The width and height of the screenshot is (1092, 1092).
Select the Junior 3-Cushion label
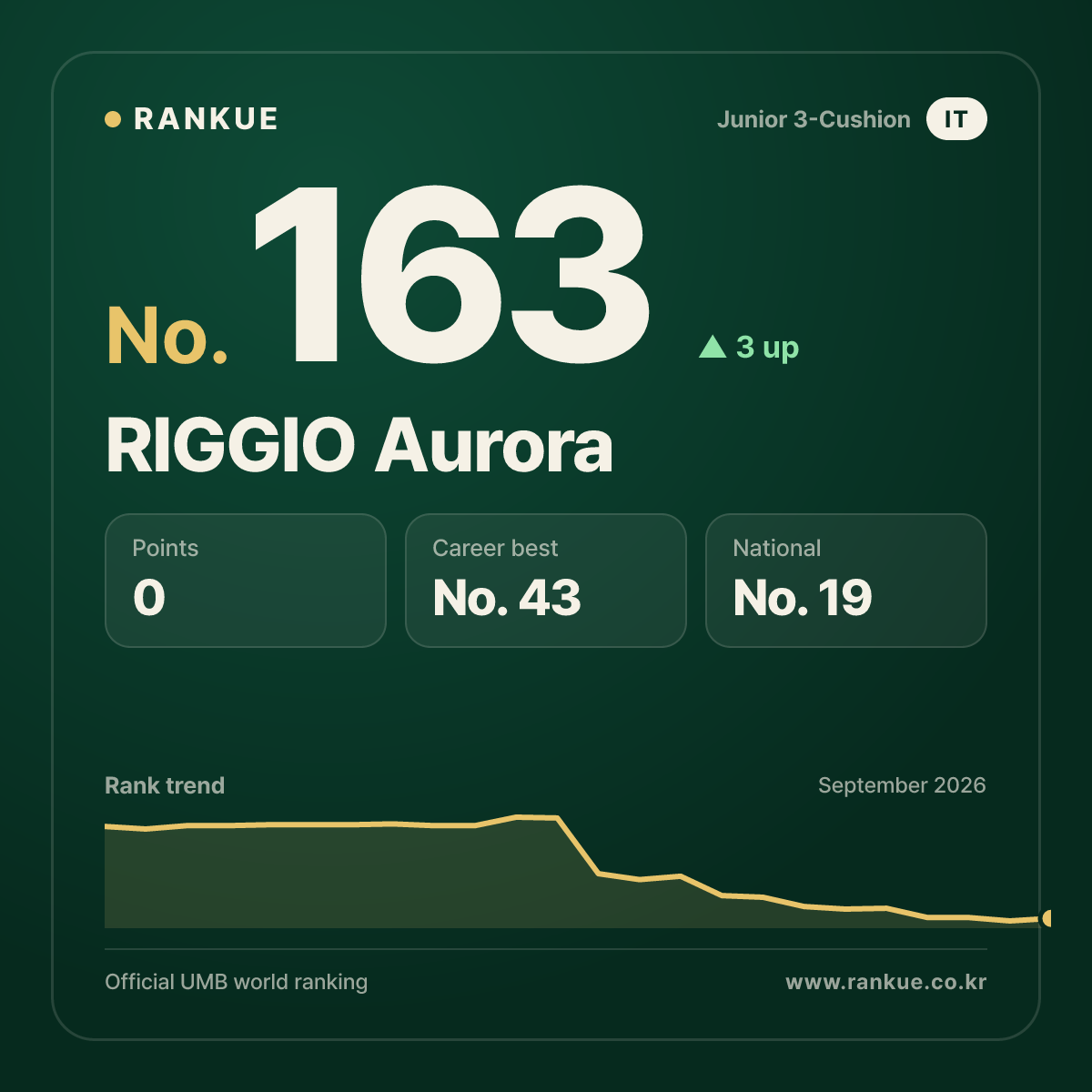pyautogui.click(x=814, y=119)
